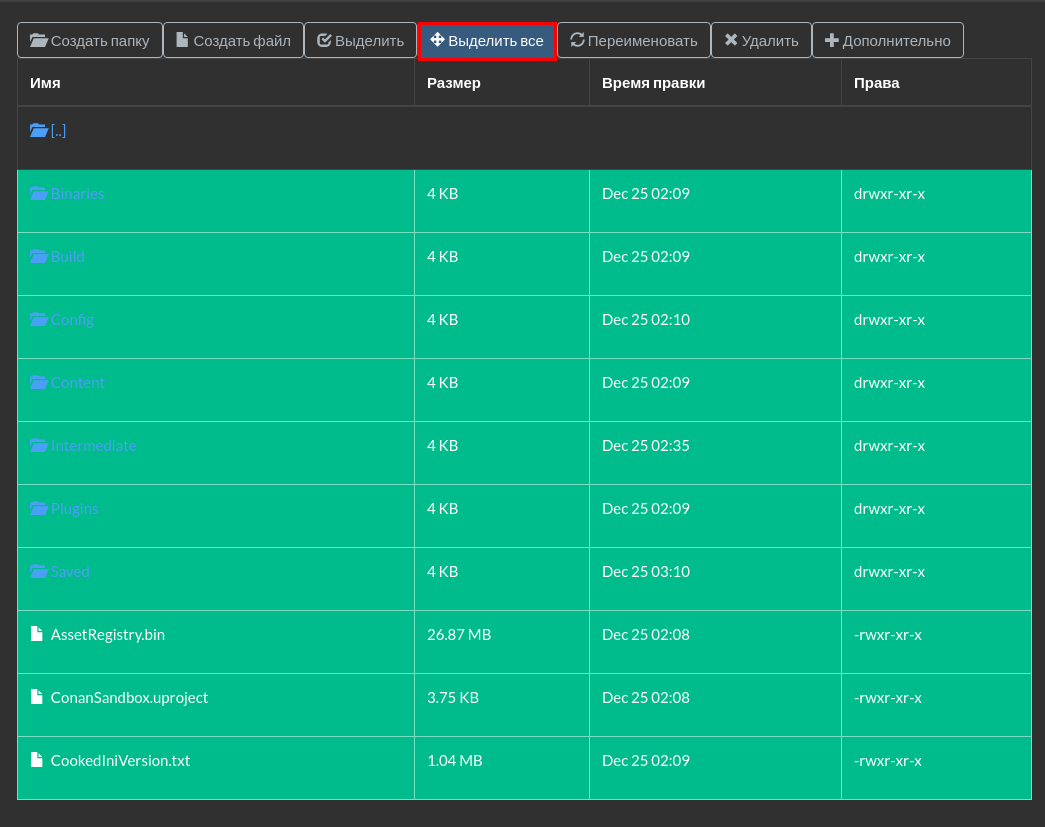This screenshot has width=1045, height=827.
Task: Click the timestamp of ConanSandbox.uproject
Action: point(646,698)
